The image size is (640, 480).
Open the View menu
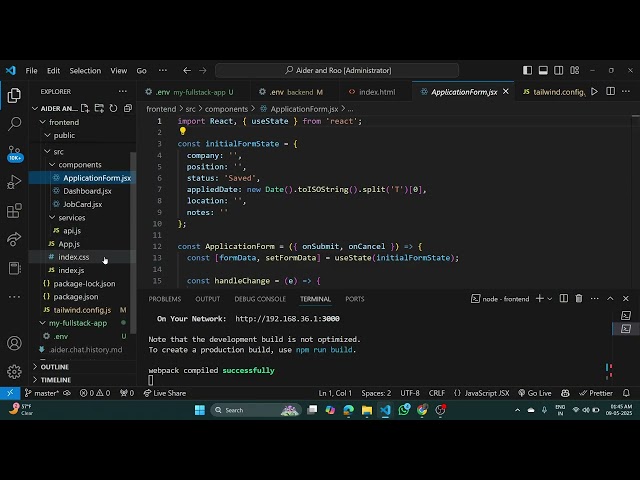tap(119, 71)
